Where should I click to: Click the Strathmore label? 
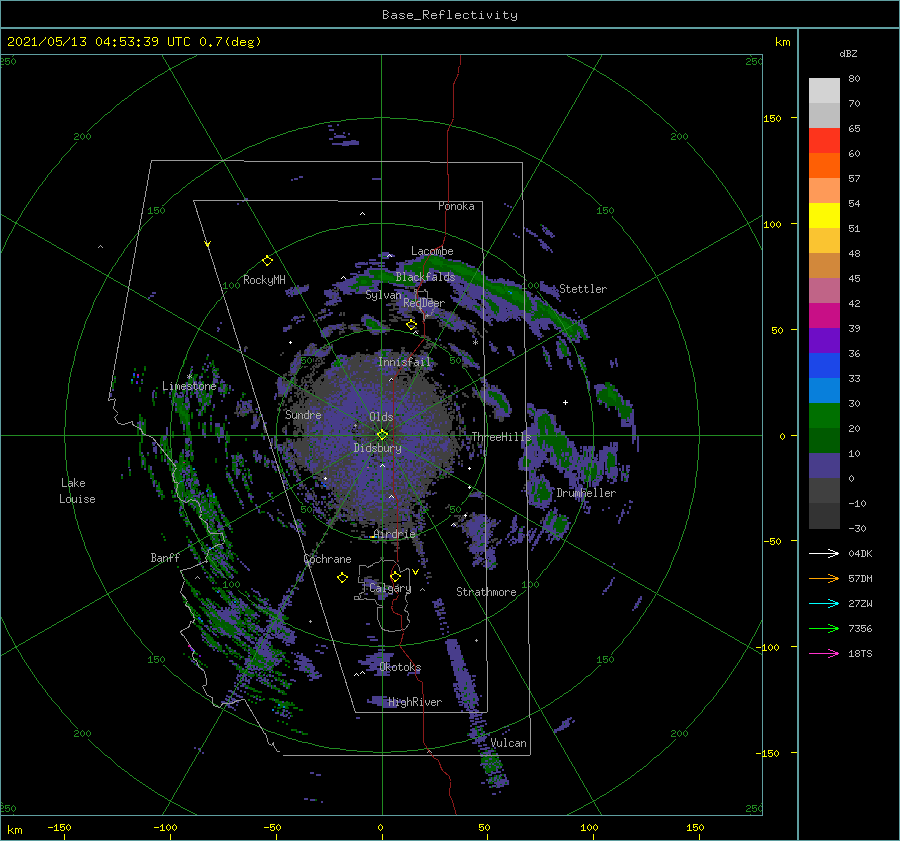(x=486, y=592)
